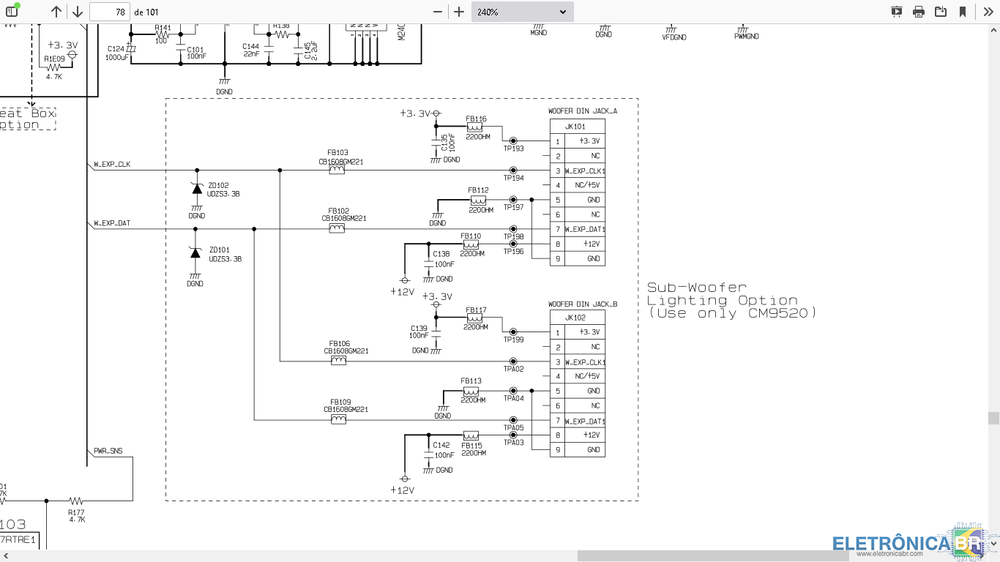Go to the previous page
This screenshot has height=562, width=1000.
pyautogui.click(x=56, y=11)
